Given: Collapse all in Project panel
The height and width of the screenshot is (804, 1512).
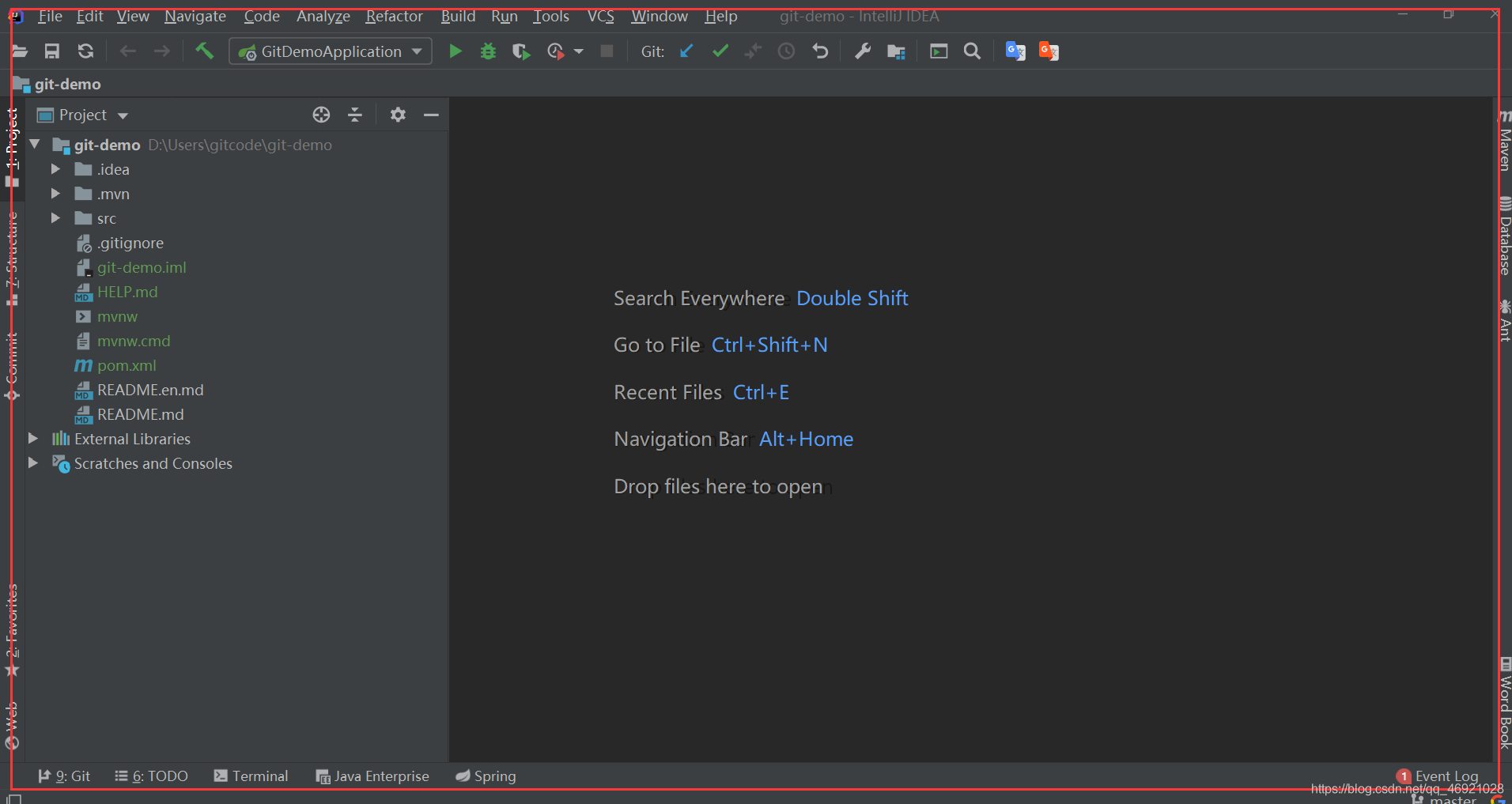Looking at the screenshot, I should [355, 115].
